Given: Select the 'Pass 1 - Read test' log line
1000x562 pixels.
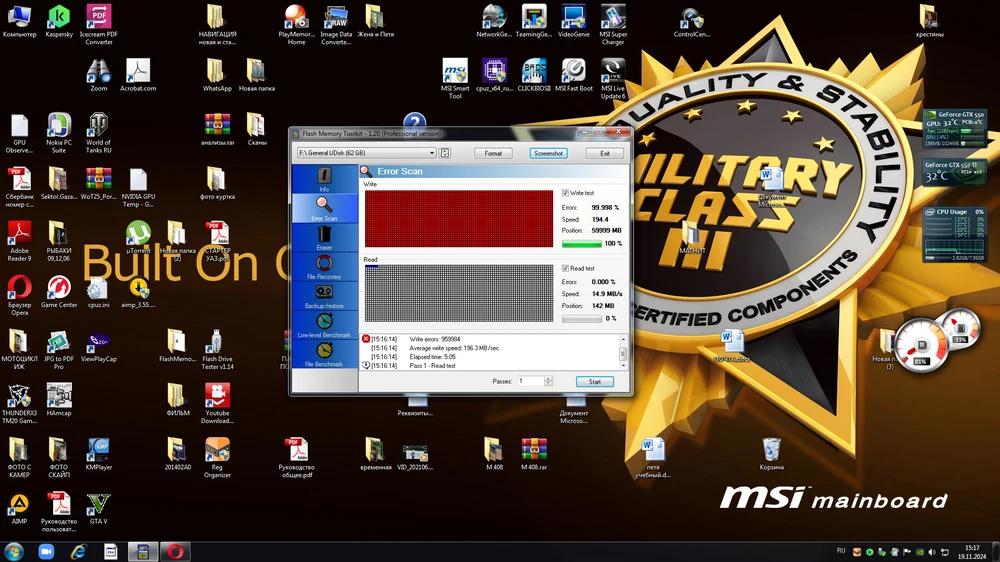Looking at the screenshot, I should click(x=432, y=366).
